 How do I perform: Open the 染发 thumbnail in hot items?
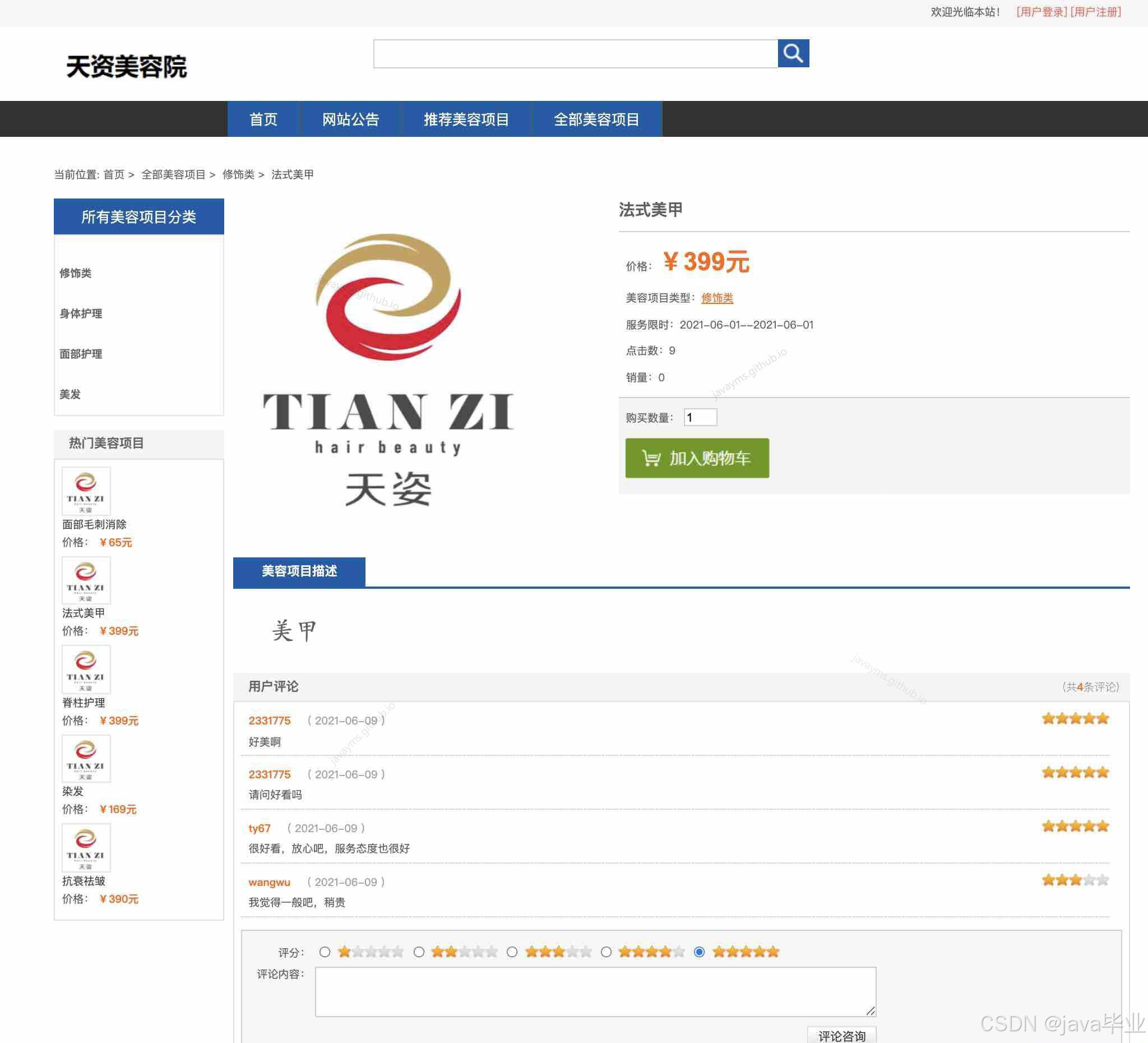[x=86, y=758]
